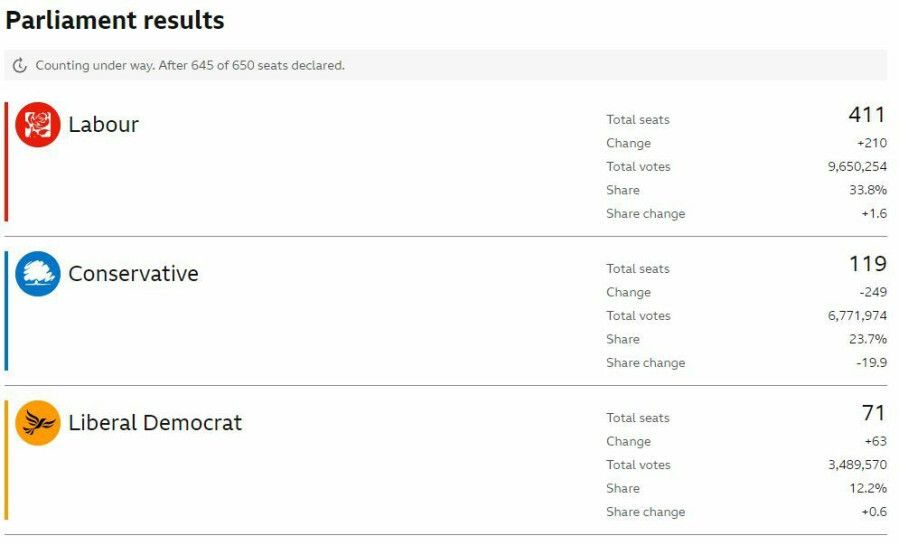Open the Conservative party name link
The width and height of the screenshot is (899, 545).
tap(133, 274)
